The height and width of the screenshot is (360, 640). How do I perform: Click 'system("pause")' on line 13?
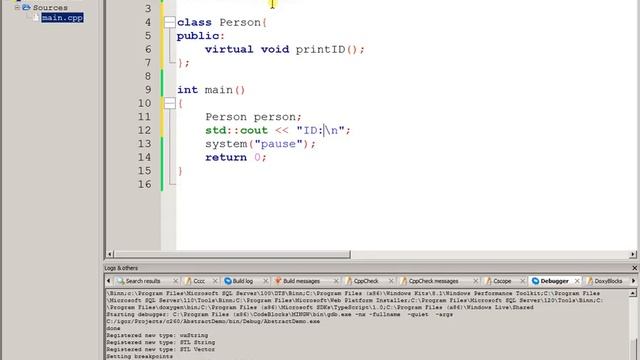(x=258, y=144)
